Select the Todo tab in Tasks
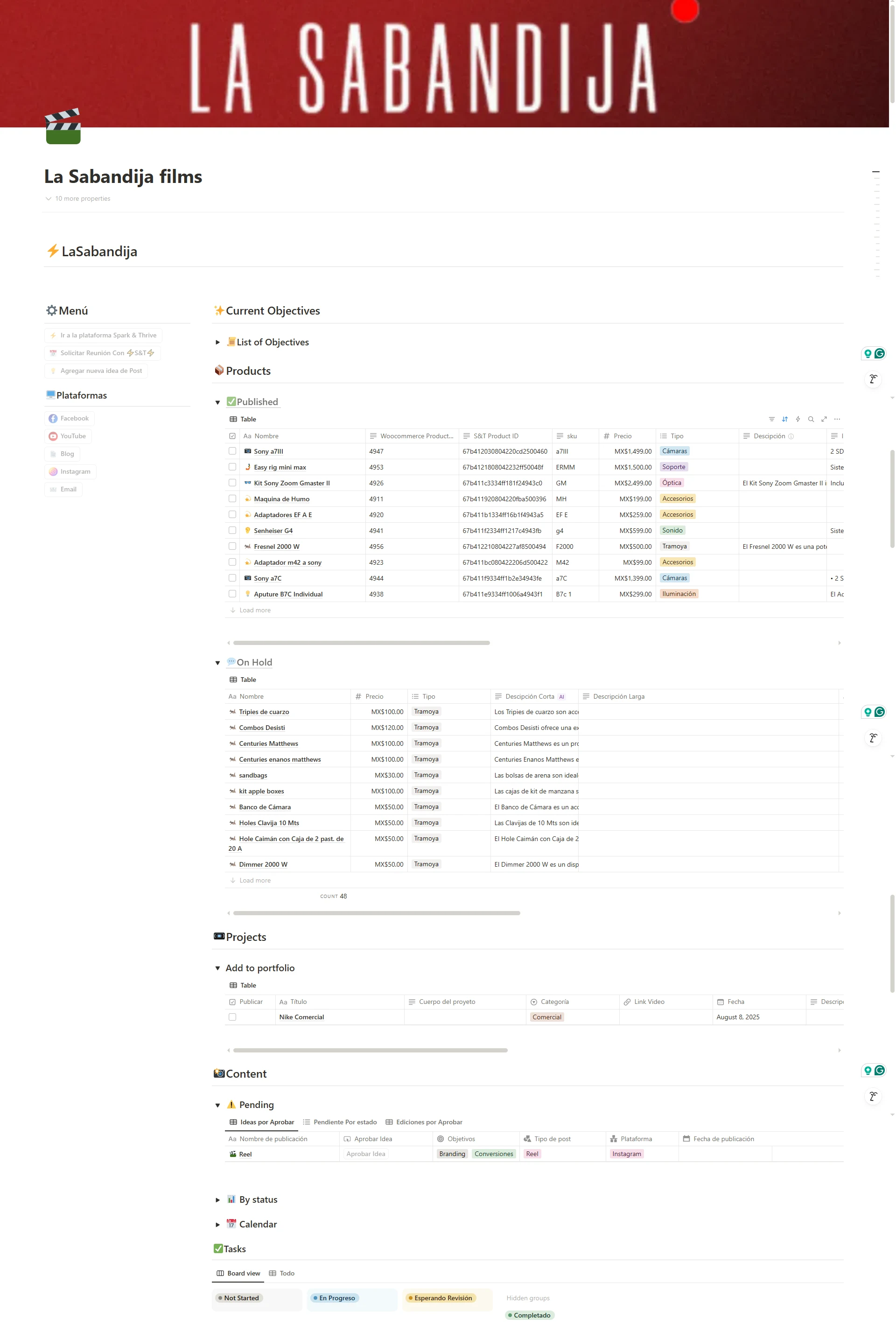 (282, 1273)
